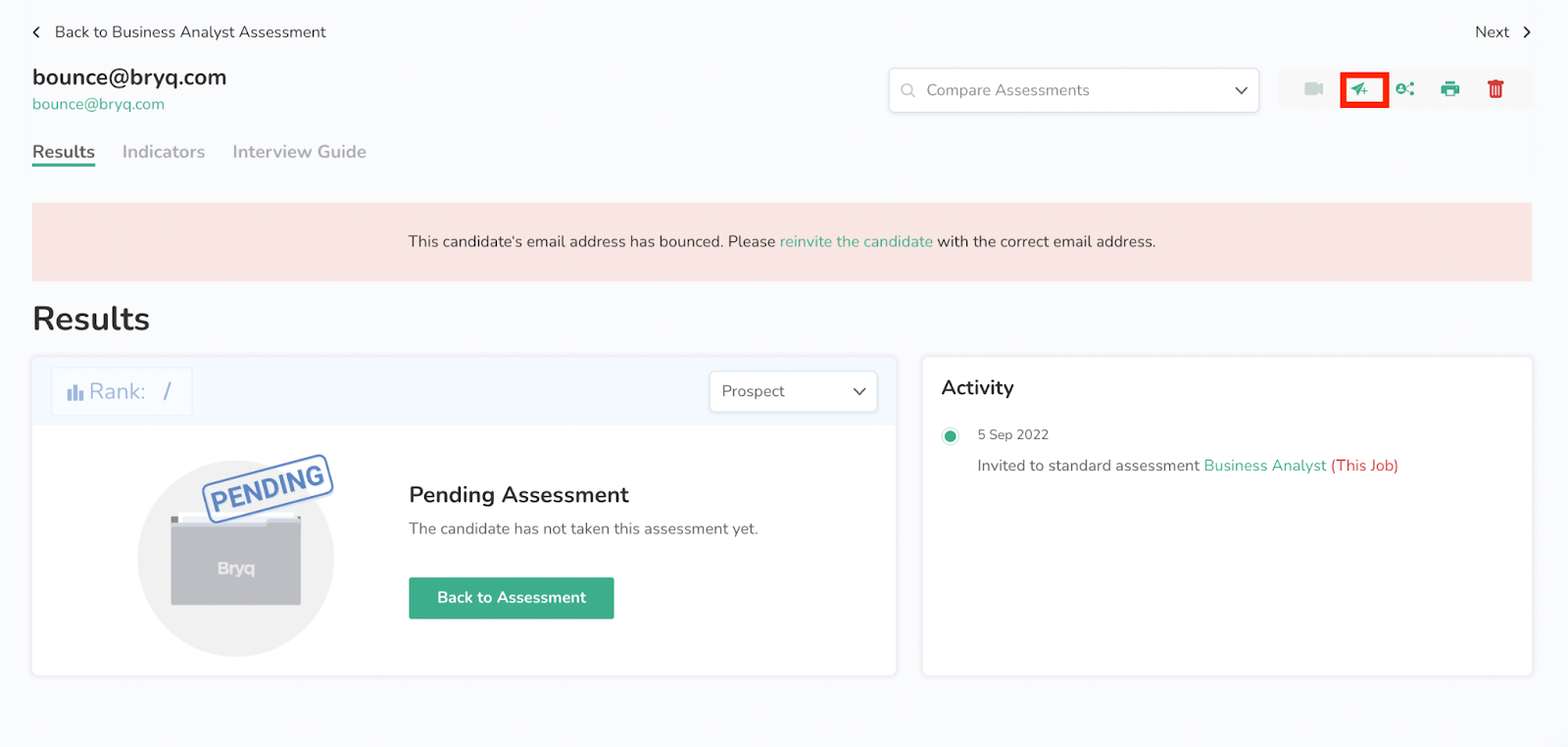
Task: Click the green bounce@bryq.com email link
Action: (98, 104)
